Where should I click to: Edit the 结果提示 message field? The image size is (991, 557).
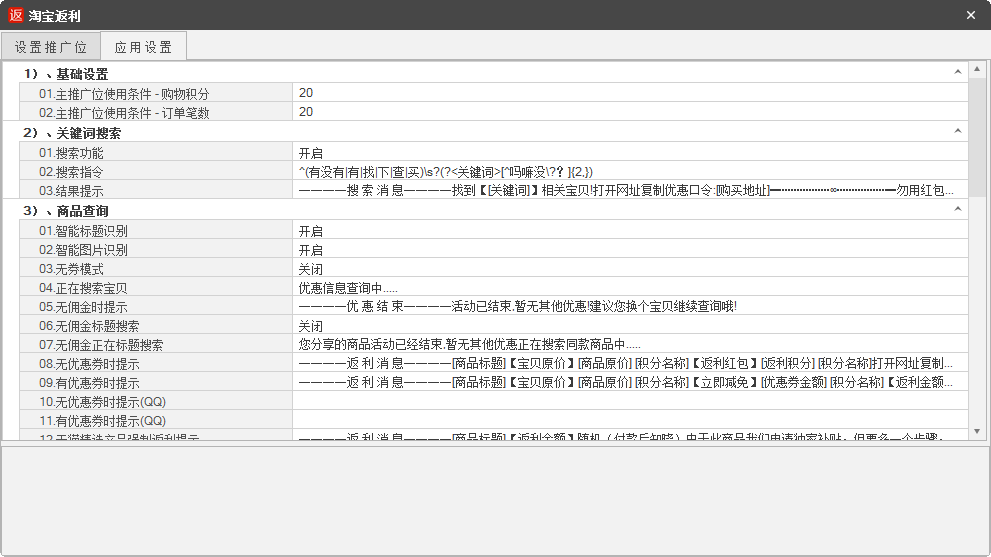coord(630,190)
